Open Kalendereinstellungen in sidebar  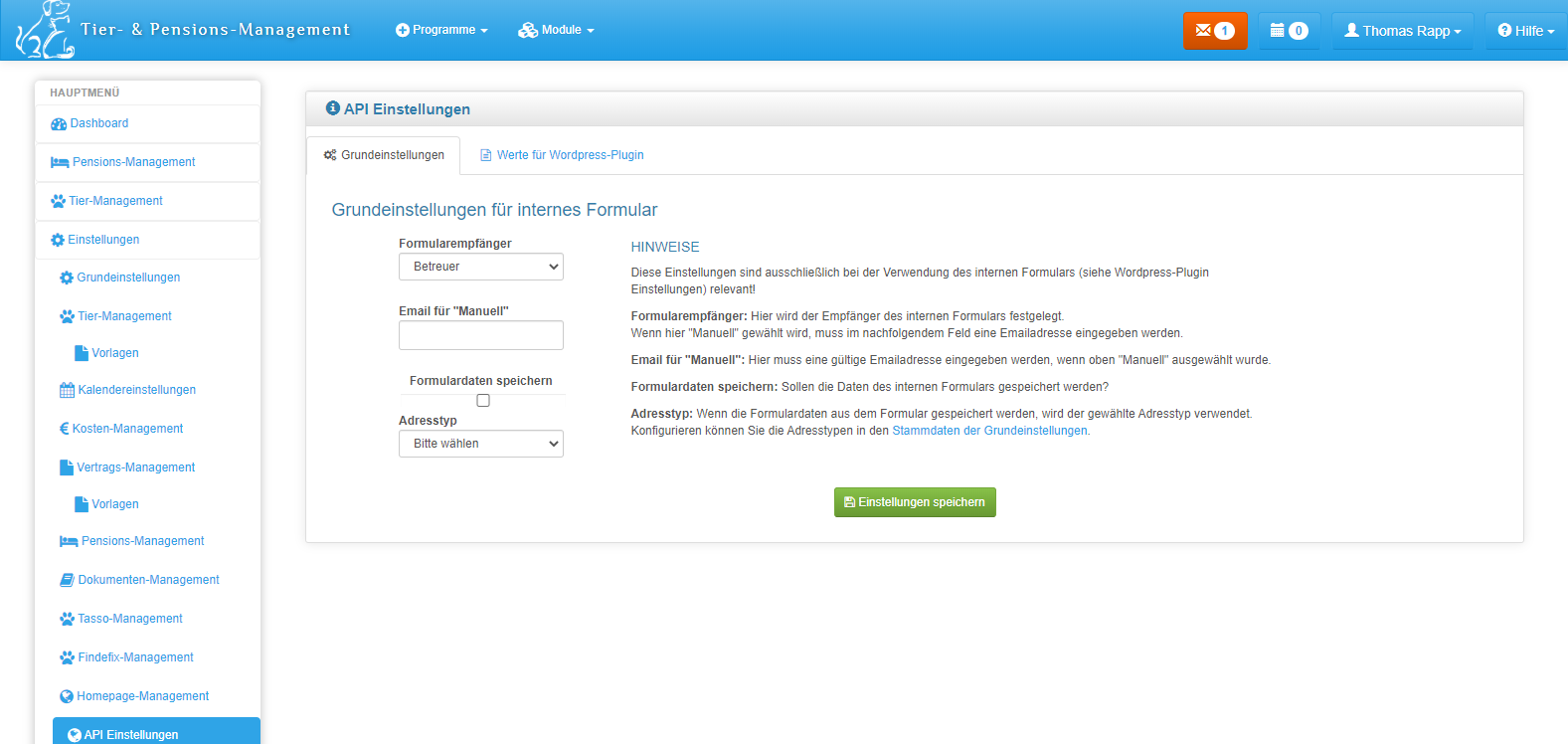point(137,390)
